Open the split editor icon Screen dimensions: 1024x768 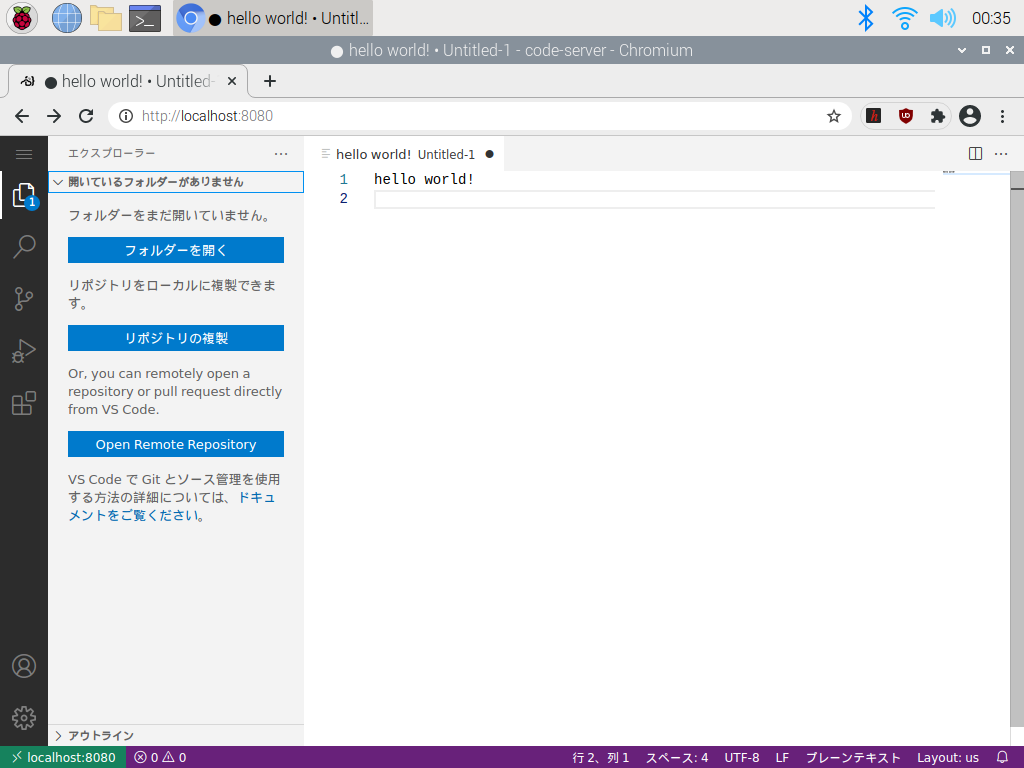tap(974, 153)
